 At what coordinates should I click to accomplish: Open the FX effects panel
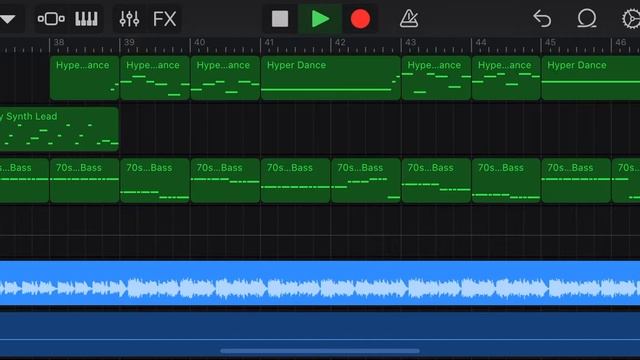[x=164, y=19]
